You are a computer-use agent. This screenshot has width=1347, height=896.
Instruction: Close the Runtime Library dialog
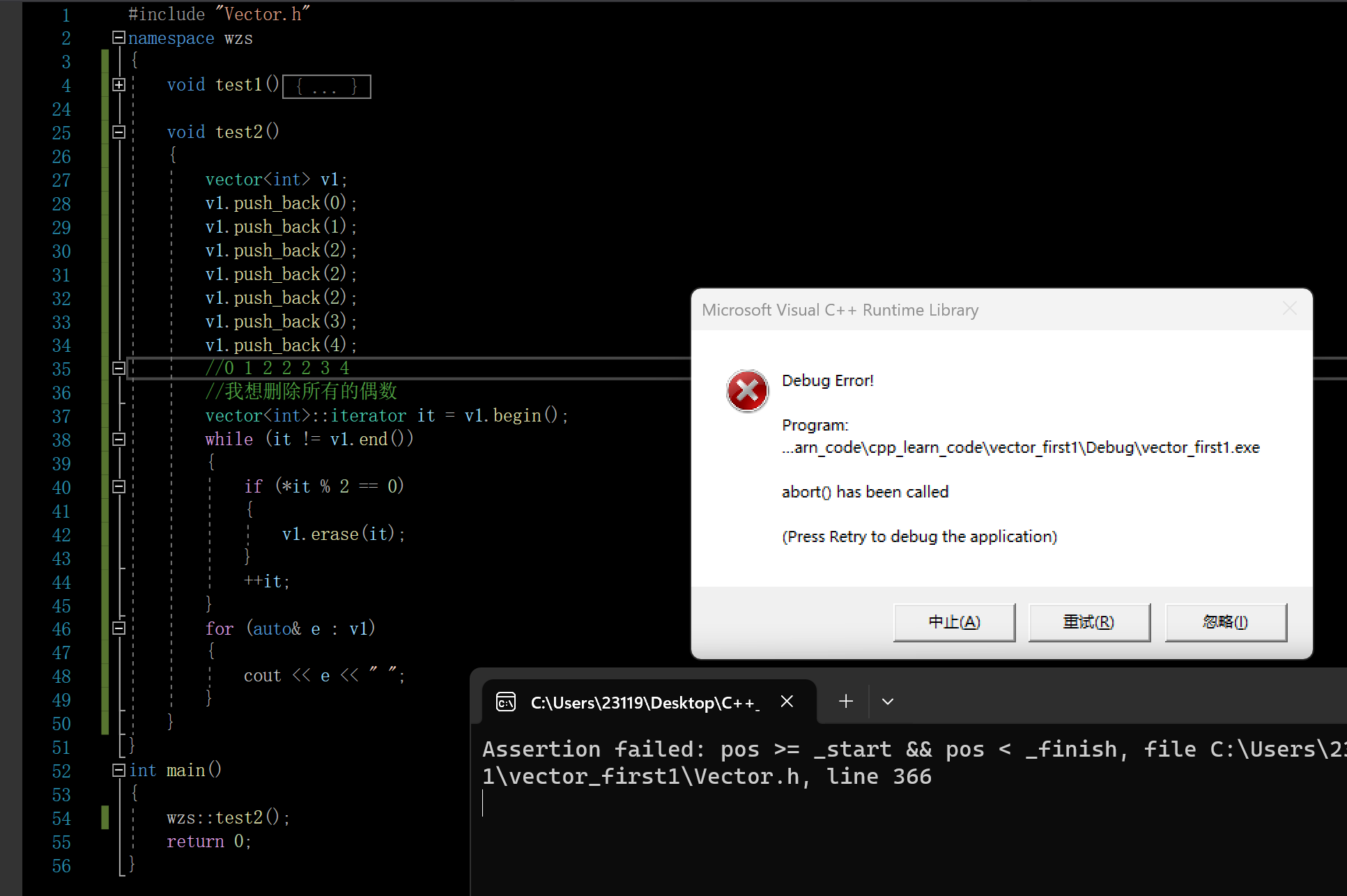(x=1290, y=309)
